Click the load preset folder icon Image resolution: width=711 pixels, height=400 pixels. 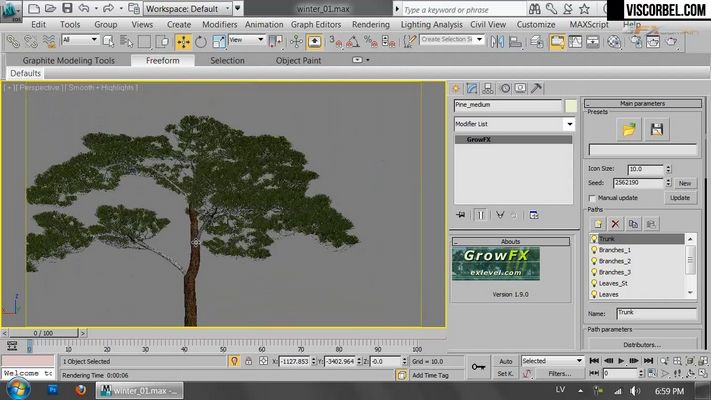629,130
